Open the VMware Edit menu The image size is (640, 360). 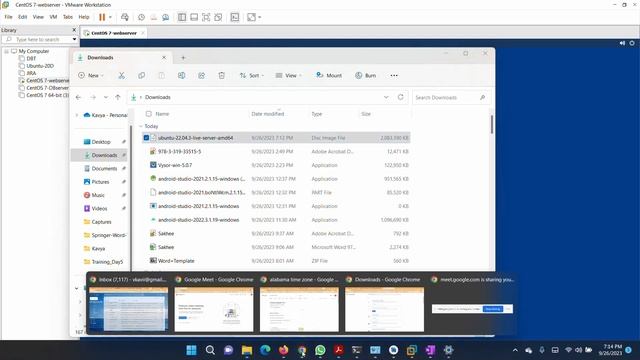[22, 17]
